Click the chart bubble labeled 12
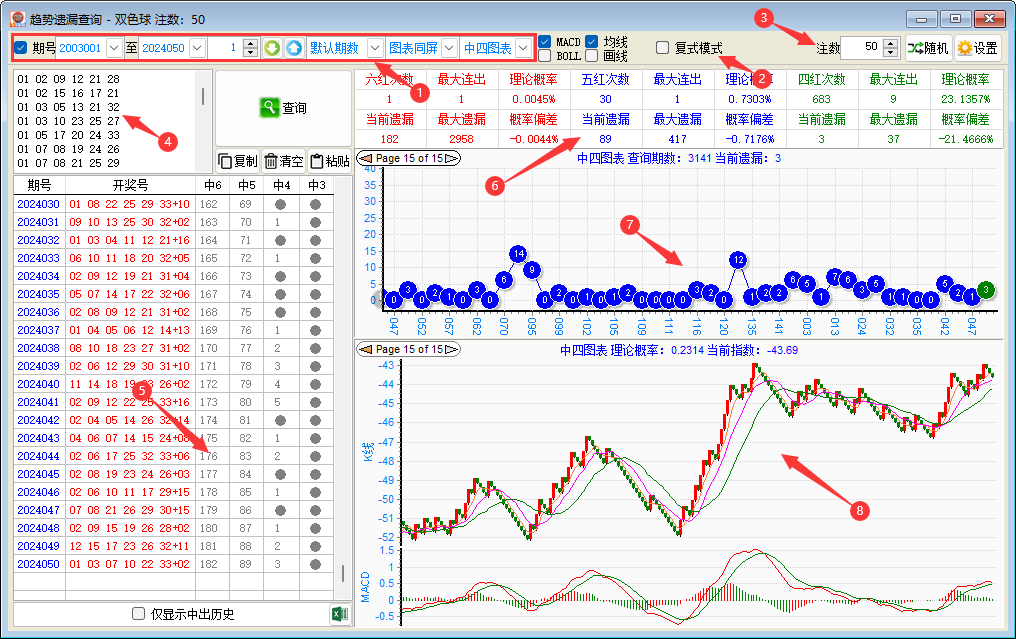The height and width of the screenshot is (639, 1016). pos(738,260)
